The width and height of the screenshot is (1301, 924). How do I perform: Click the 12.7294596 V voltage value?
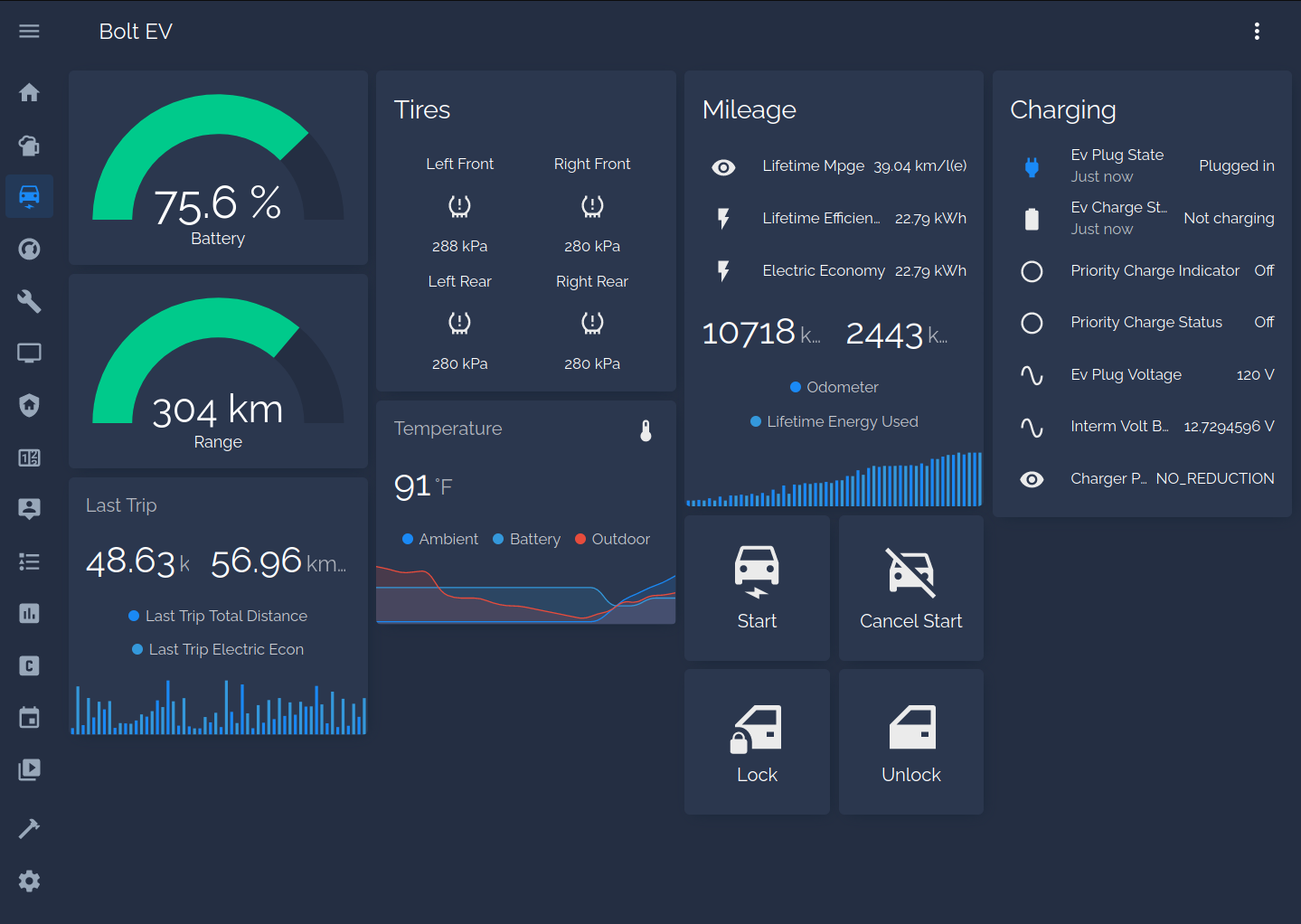tap(1229, 427)
